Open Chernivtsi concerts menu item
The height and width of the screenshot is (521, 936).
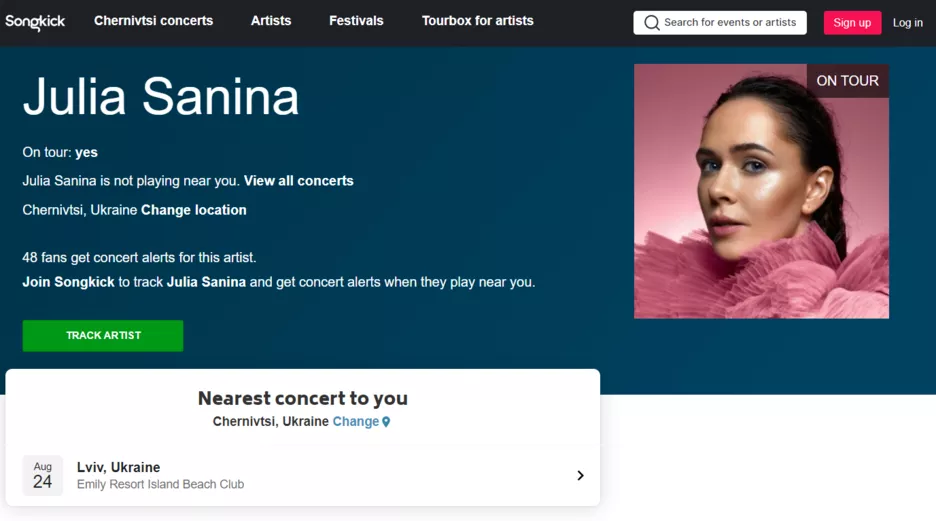(153, 21)
